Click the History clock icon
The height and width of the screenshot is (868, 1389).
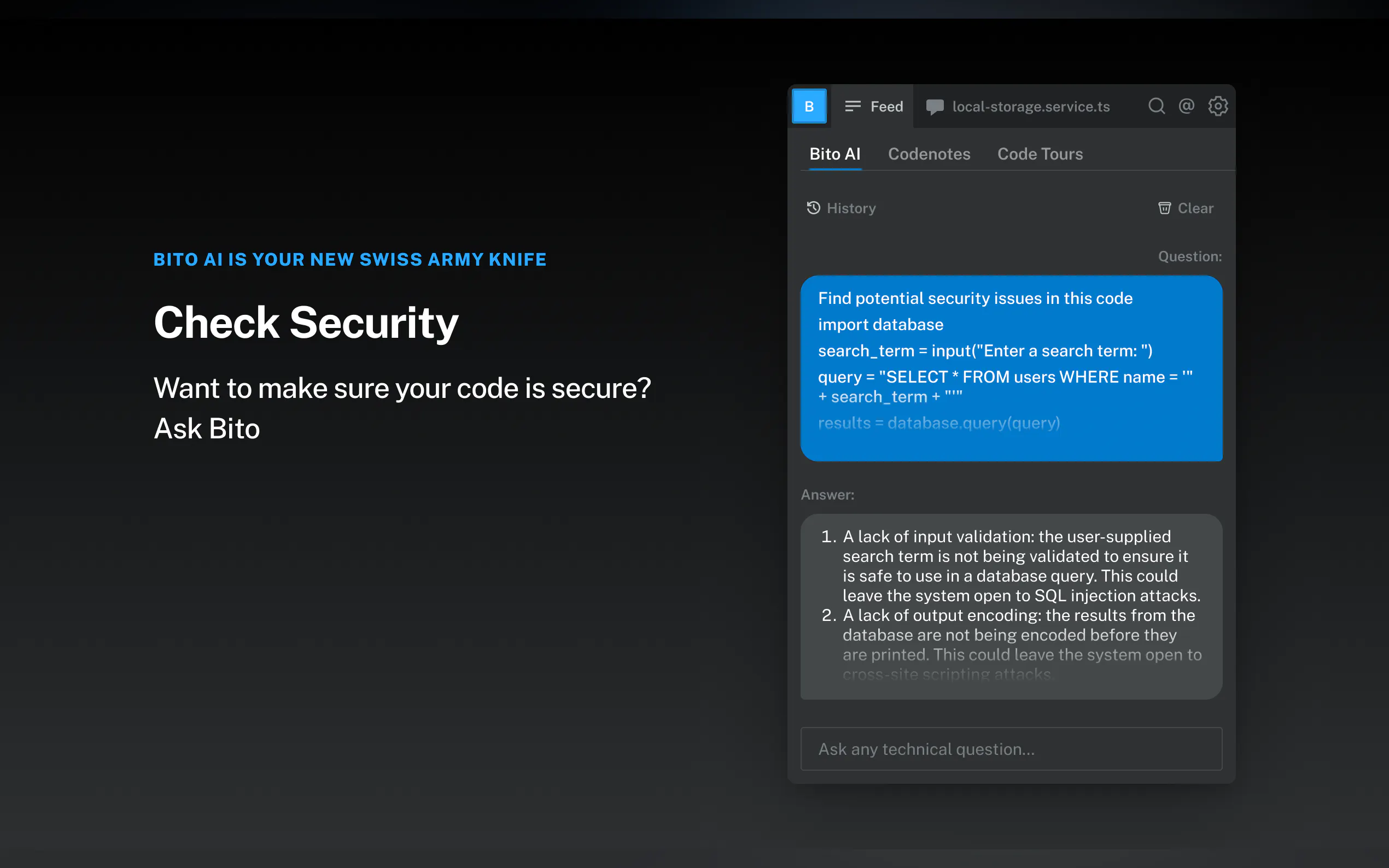pos(813,208)
